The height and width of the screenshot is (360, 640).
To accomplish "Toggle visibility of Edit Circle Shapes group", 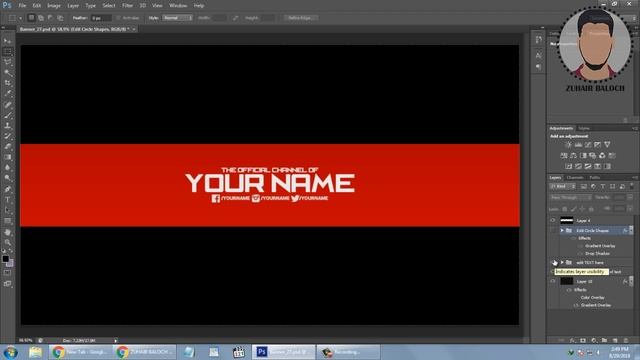I will click(x=553, y=231).
